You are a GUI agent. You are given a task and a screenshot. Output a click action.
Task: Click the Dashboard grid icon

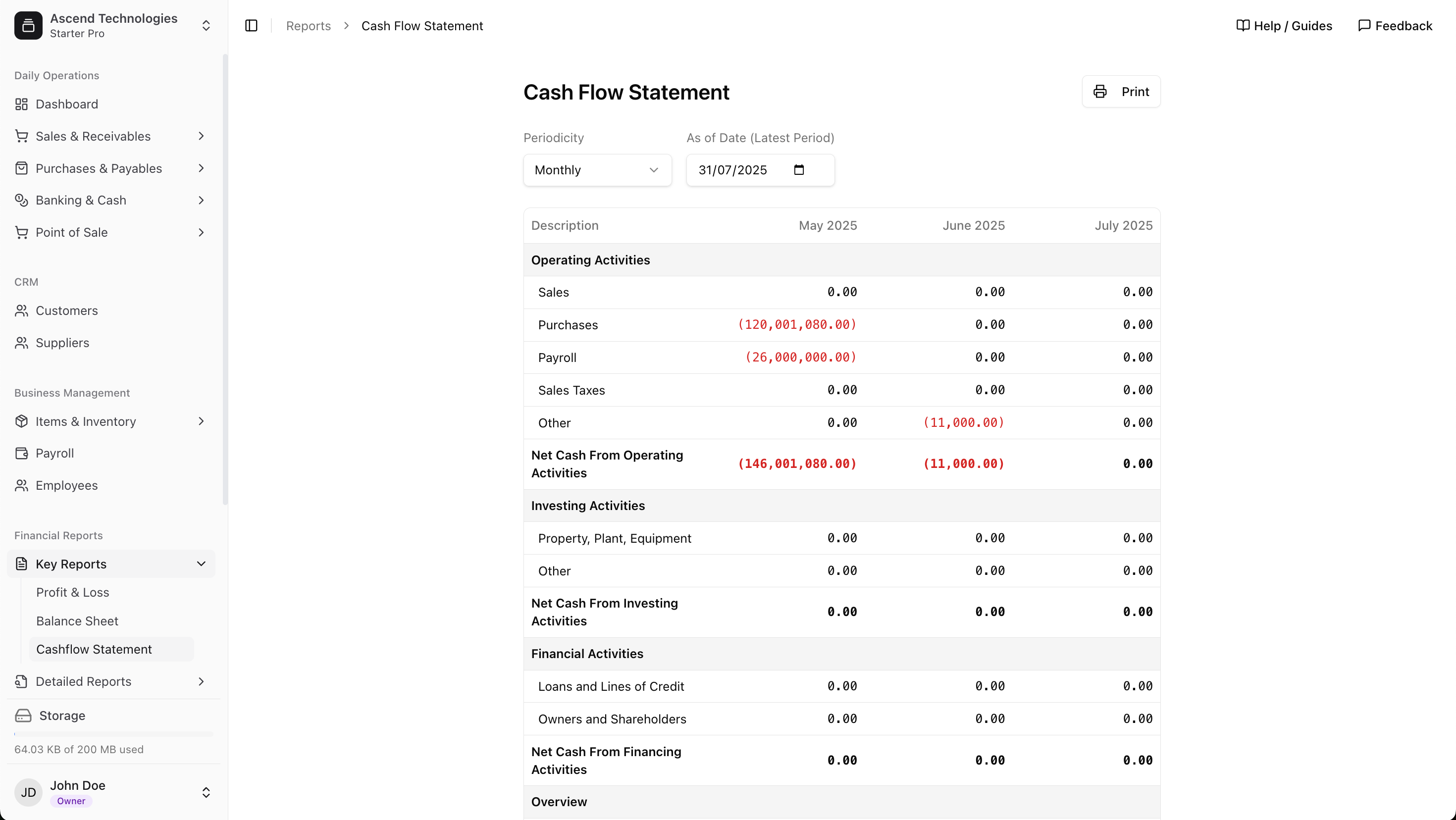click(x=21, y=104)
